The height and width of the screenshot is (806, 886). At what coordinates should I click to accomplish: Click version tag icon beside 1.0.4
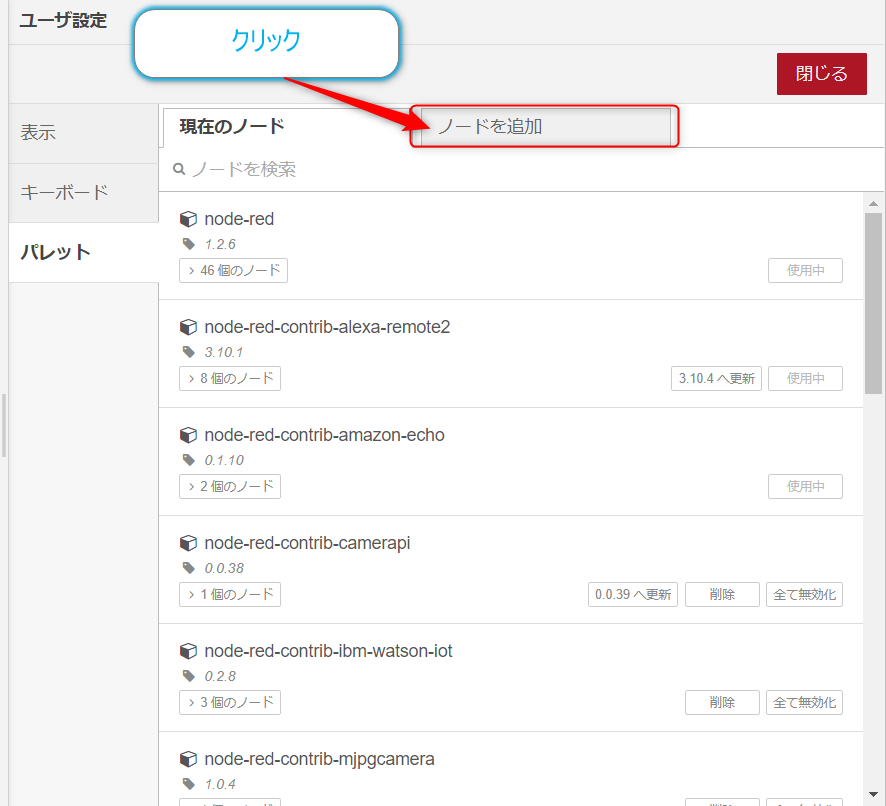pos(189,783)
